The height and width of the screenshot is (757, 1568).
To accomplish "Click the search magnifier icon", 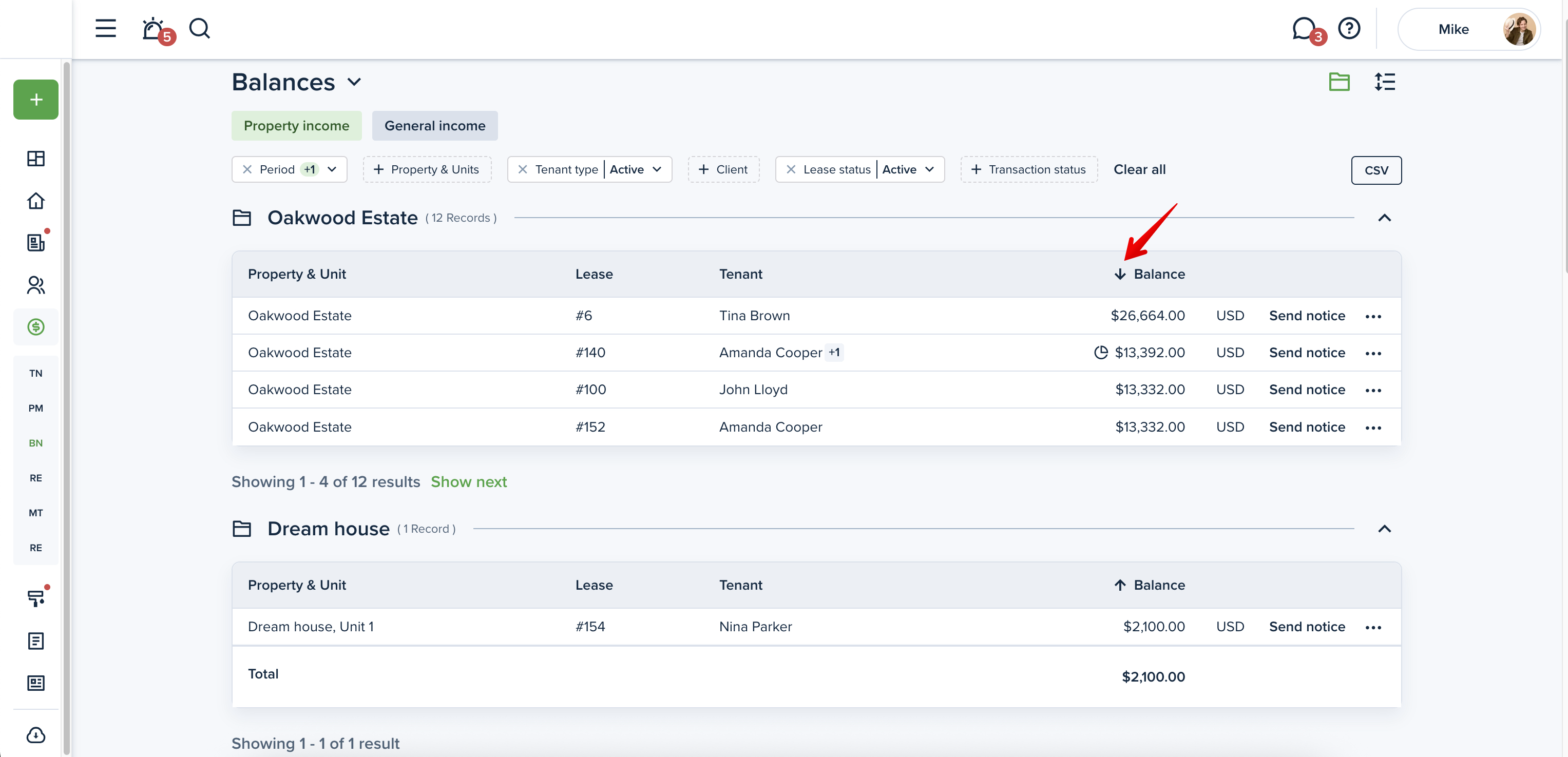I will [199, 29].
